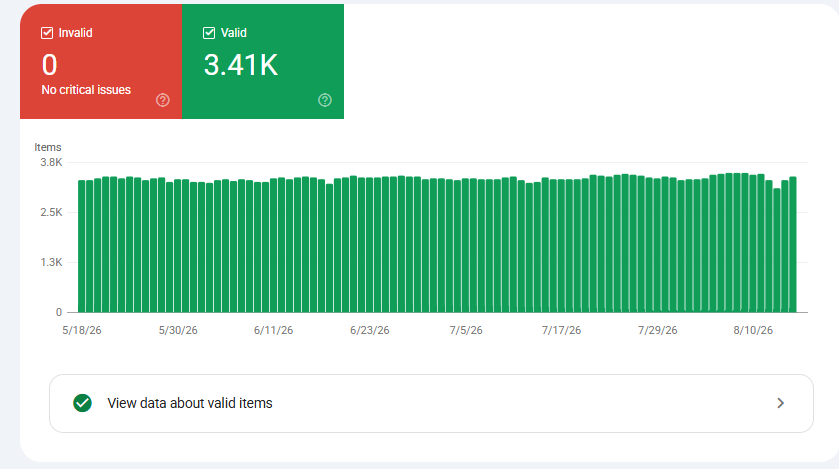Click the 3.41K valid count
The image size is (839, 469).
(241, 65)
